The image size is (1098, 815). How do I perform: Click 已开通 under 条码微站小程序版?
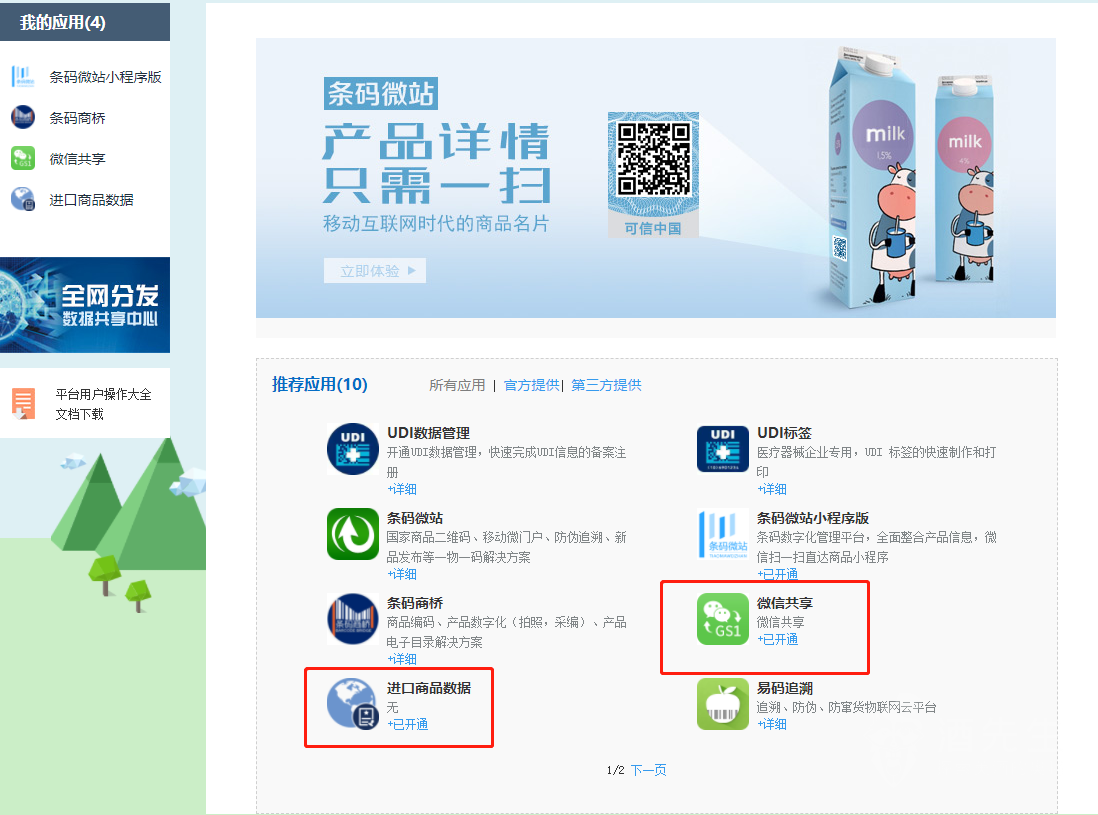[x=777, y=575]
